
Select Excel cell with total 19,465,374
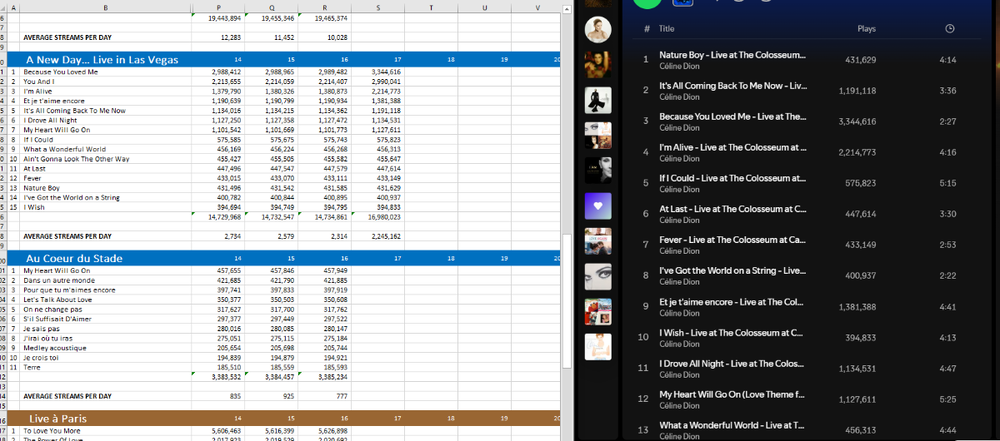coord(325,19)
